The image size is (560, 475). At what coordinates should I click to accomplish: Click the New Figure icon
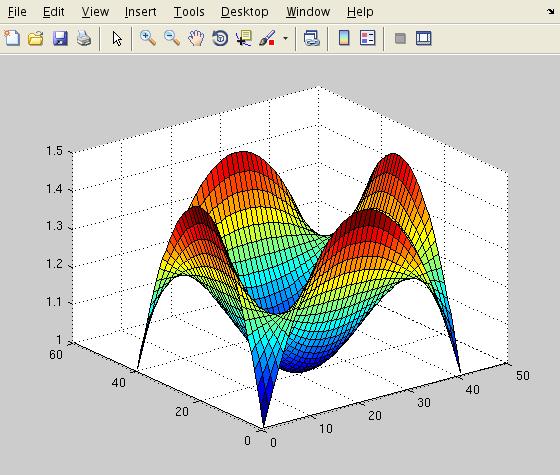coord(12,38)
